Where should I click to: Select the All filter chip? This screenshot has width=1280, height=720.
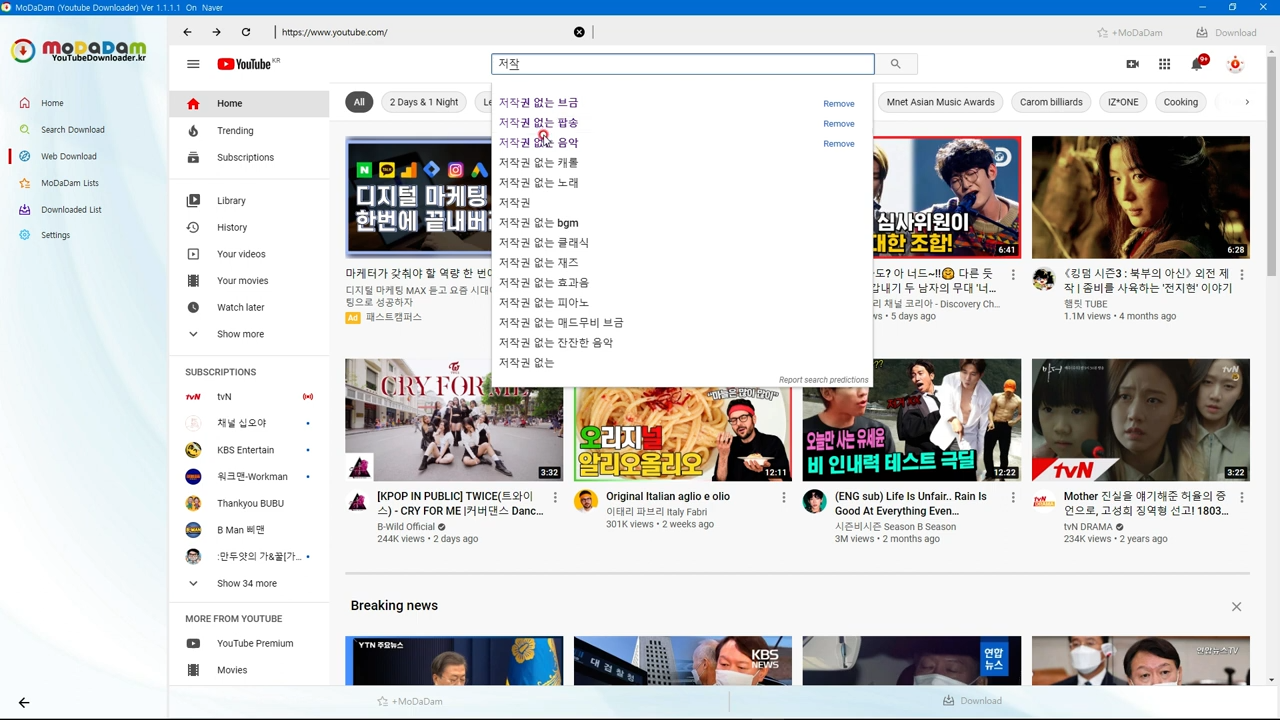[x=359, y=102]
